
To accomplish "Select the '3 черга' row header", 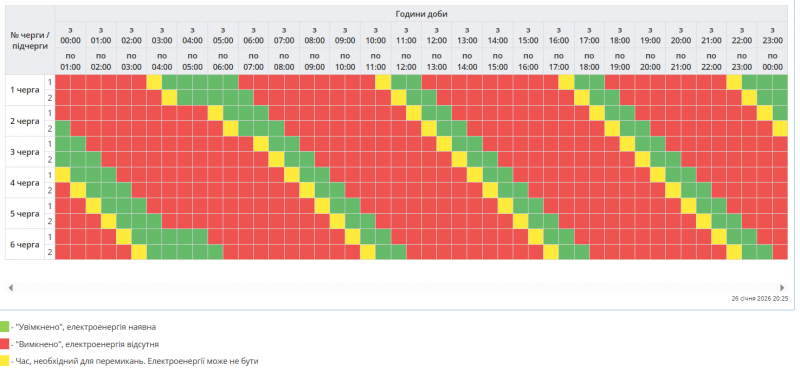I will 25,152.
